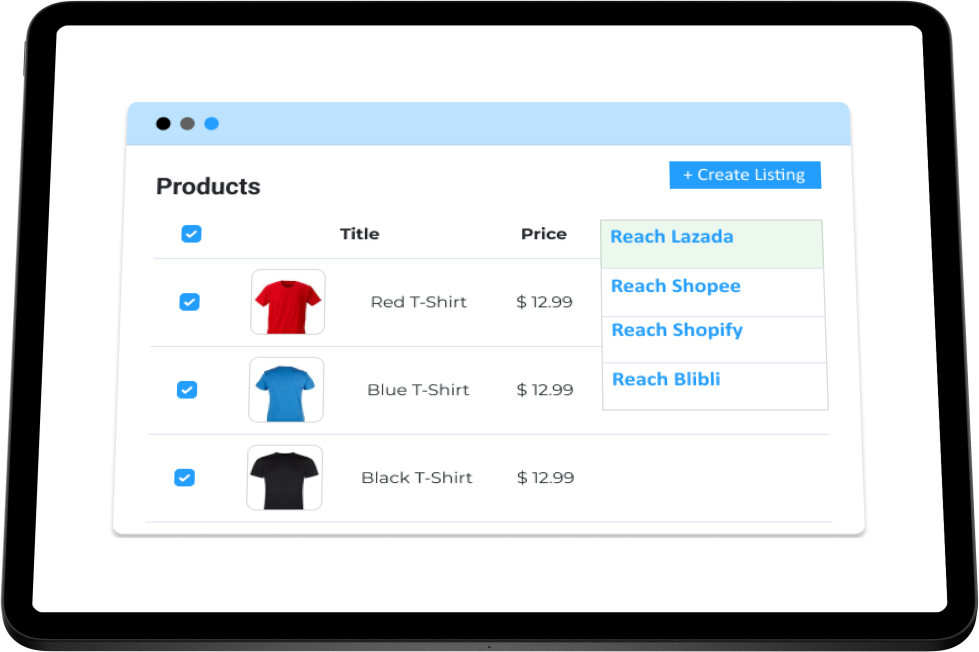This screenshot has width=979, height=652.
Task: Click the Blue T-Shirt $ 12.99 price
Action: (545, 390)
